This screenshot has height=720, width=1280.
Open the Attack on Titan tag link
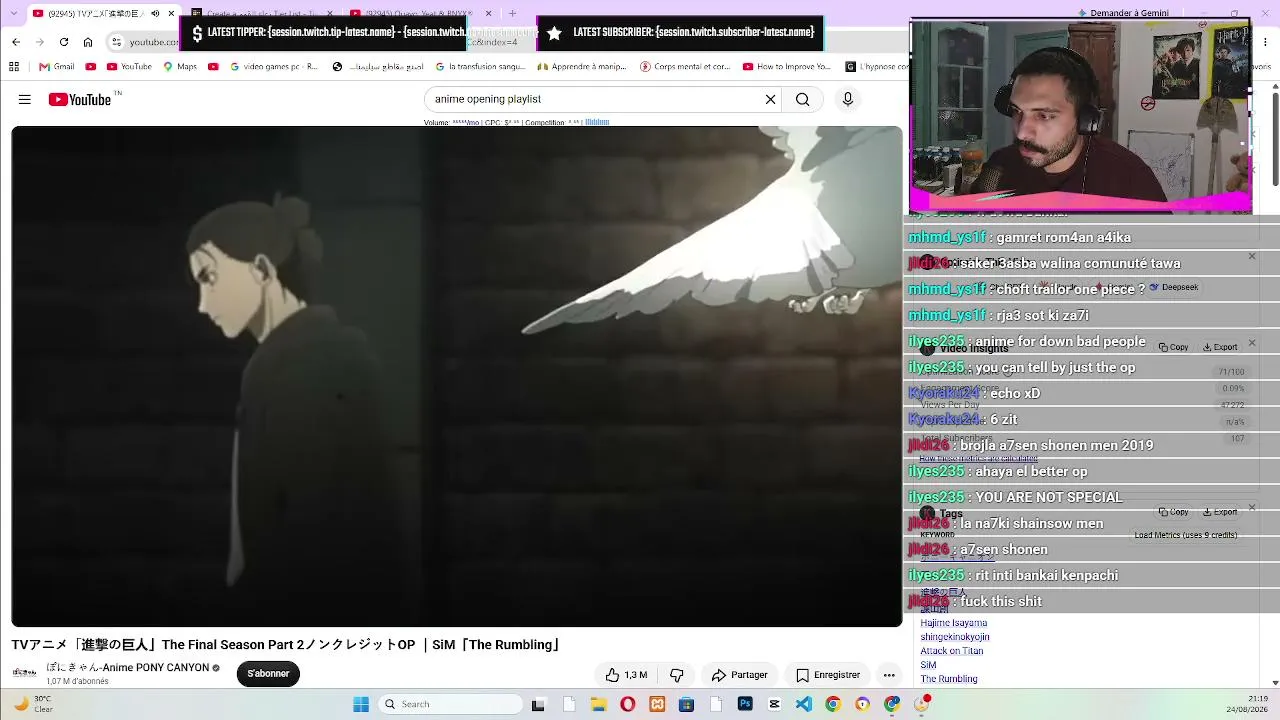pos(952,651)
